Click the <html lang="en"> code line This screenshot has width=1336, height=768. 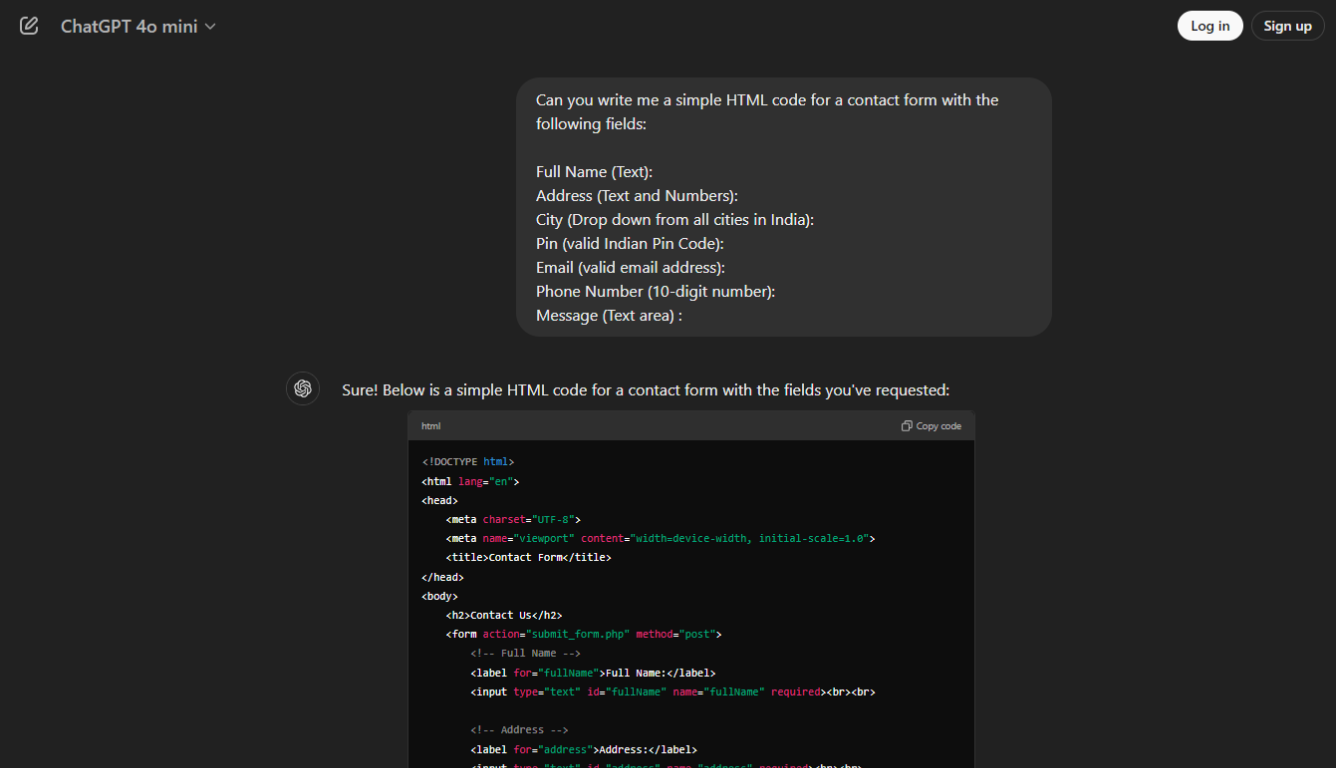[x=471, y=481]
